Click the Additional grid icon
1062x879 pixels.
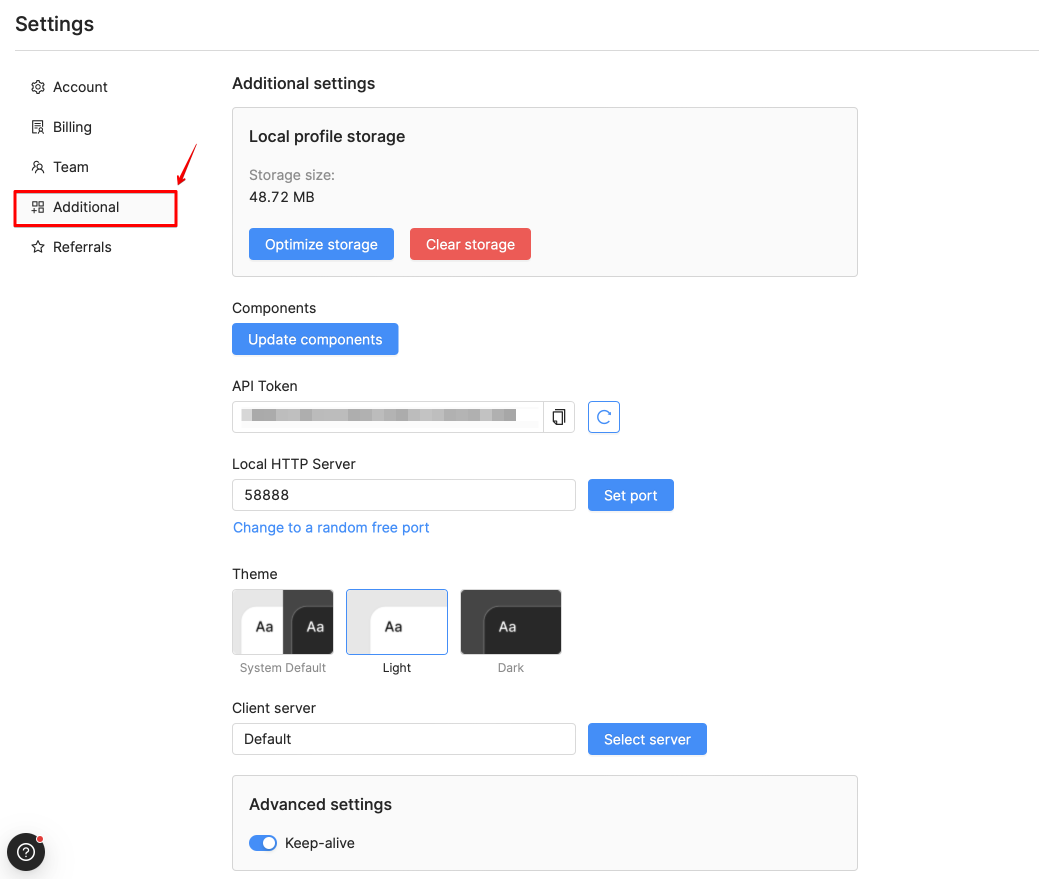pos(38,207)
